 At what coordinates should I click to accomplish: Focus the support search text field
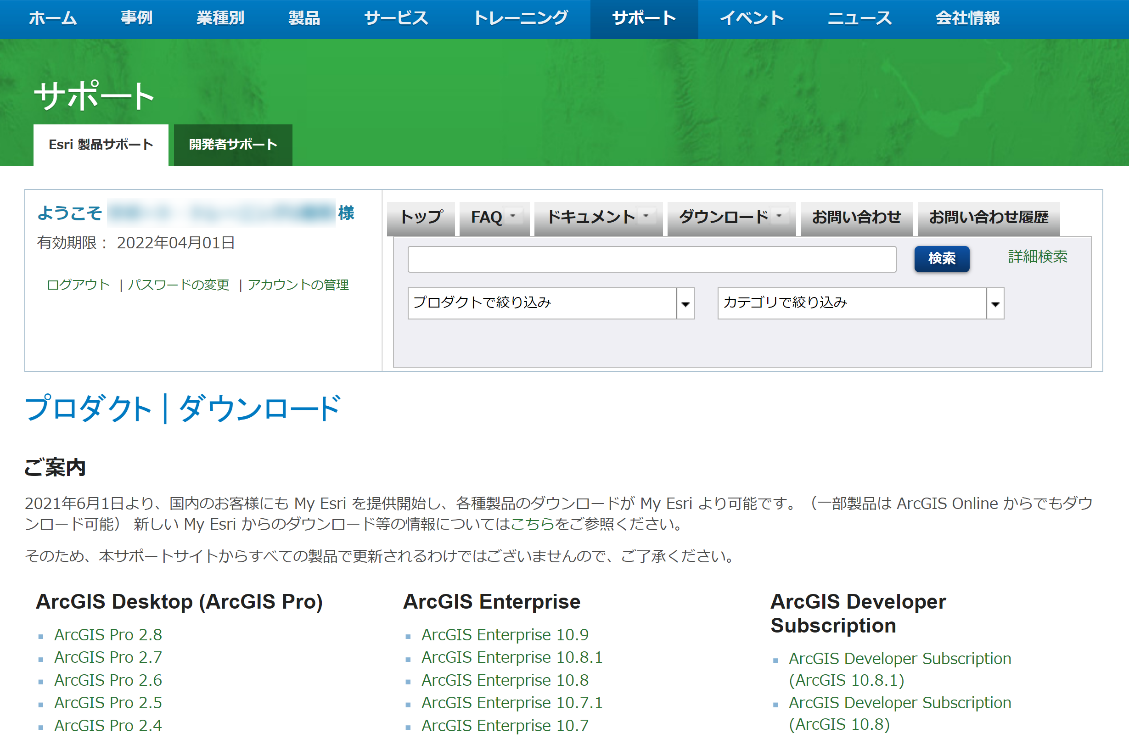pos(652,259)
